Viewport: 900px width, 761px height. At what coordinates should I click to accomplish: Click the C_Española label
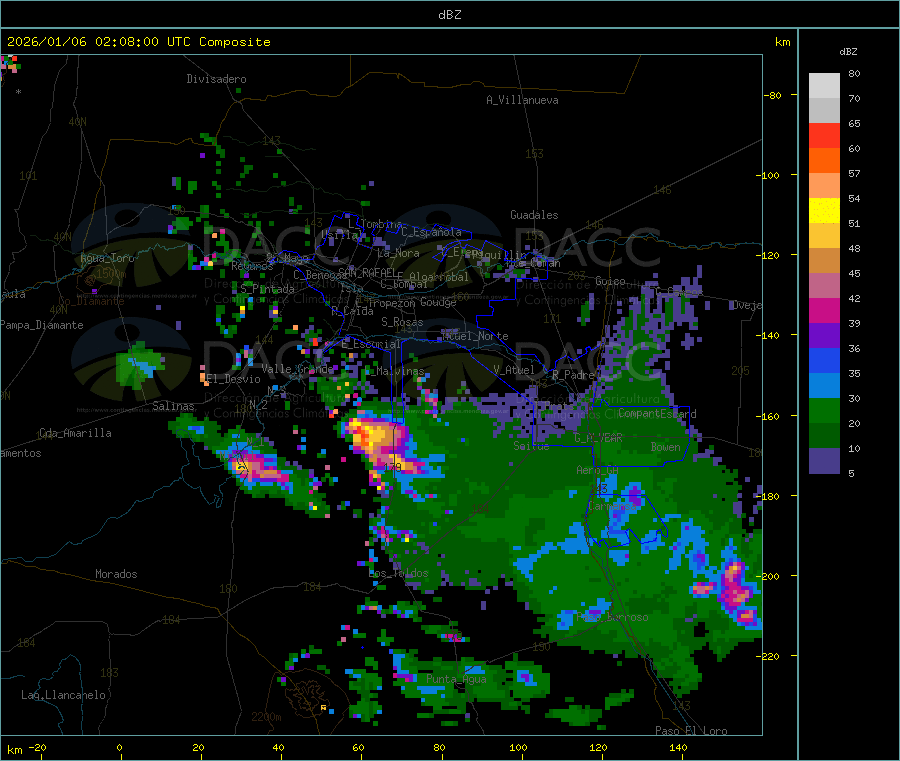pos(431,232)
